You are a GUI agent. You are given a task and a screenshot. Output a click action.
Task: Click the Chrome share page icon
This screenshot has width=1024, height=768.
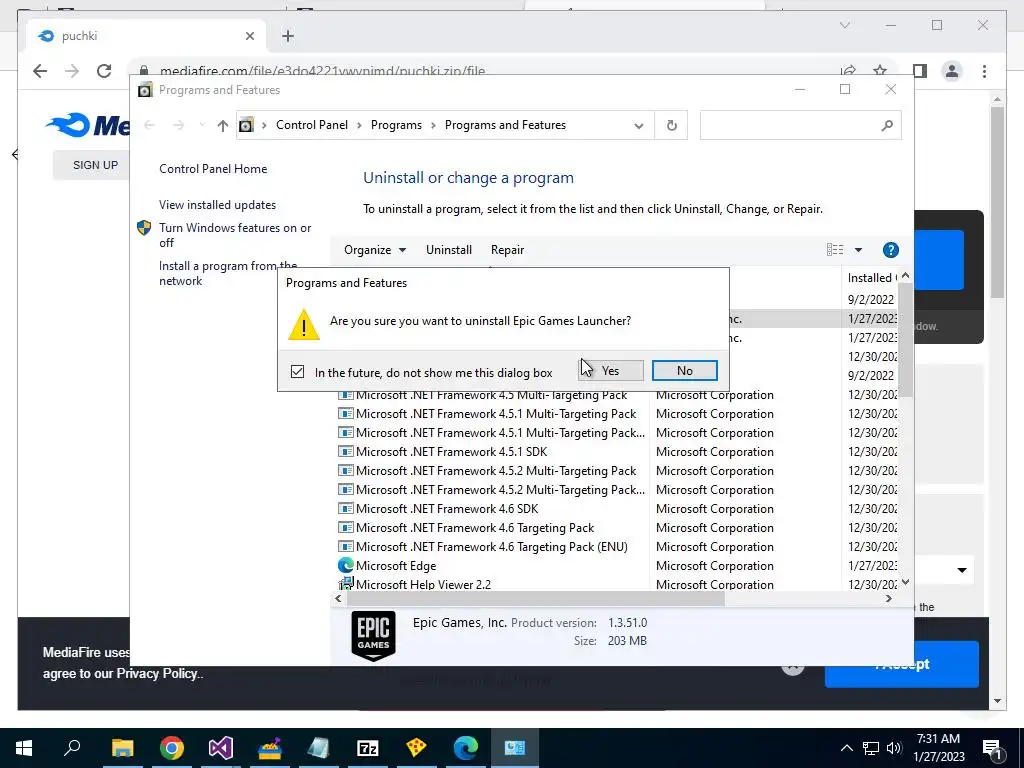coord(848,71)
